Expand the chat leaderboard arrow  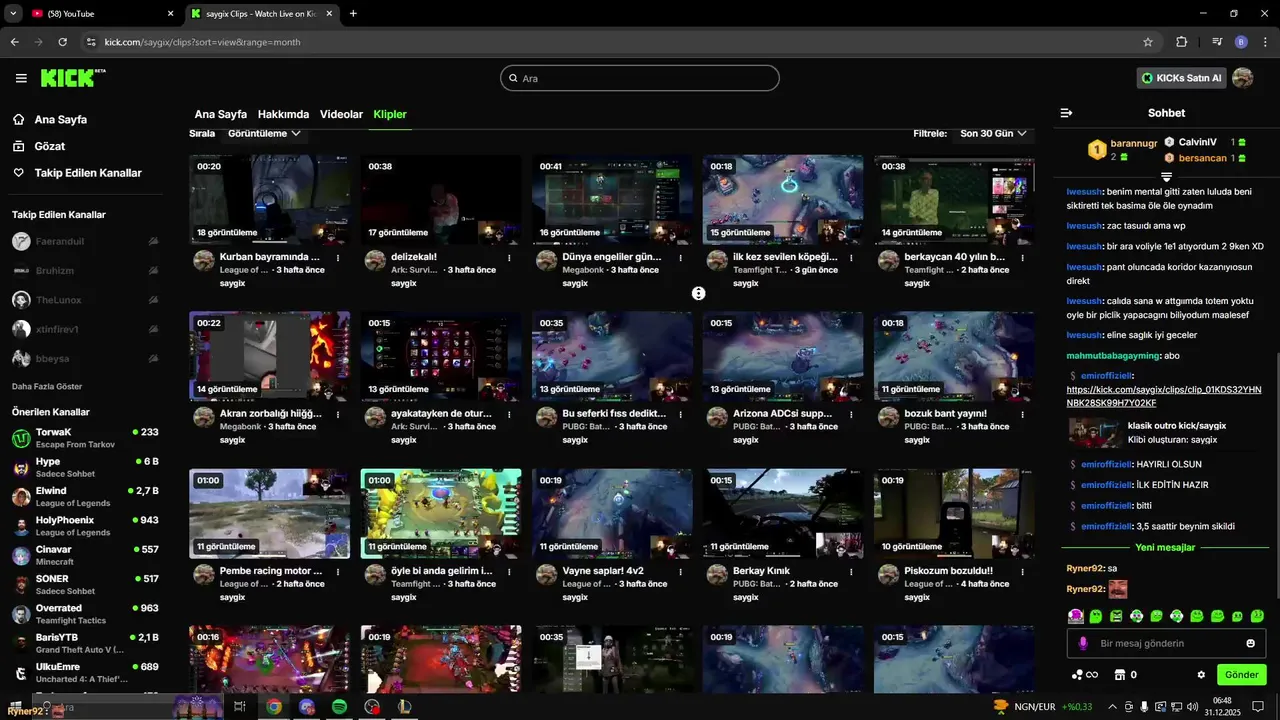tap(1166, 176)
